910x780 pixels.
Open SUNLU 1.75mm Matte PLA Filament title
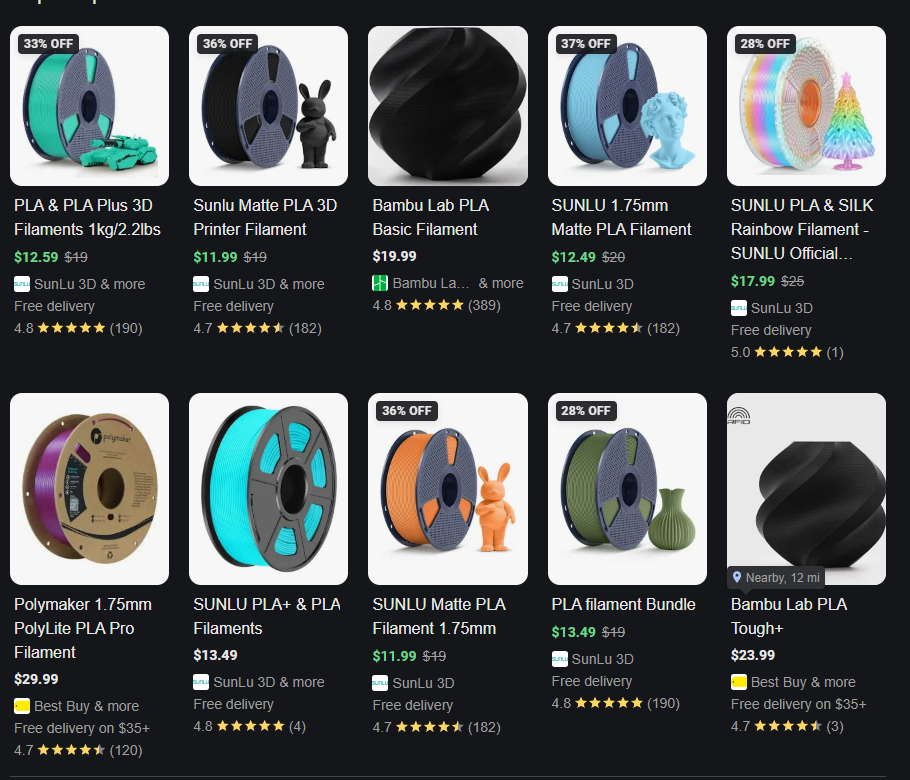click(621, 217)
